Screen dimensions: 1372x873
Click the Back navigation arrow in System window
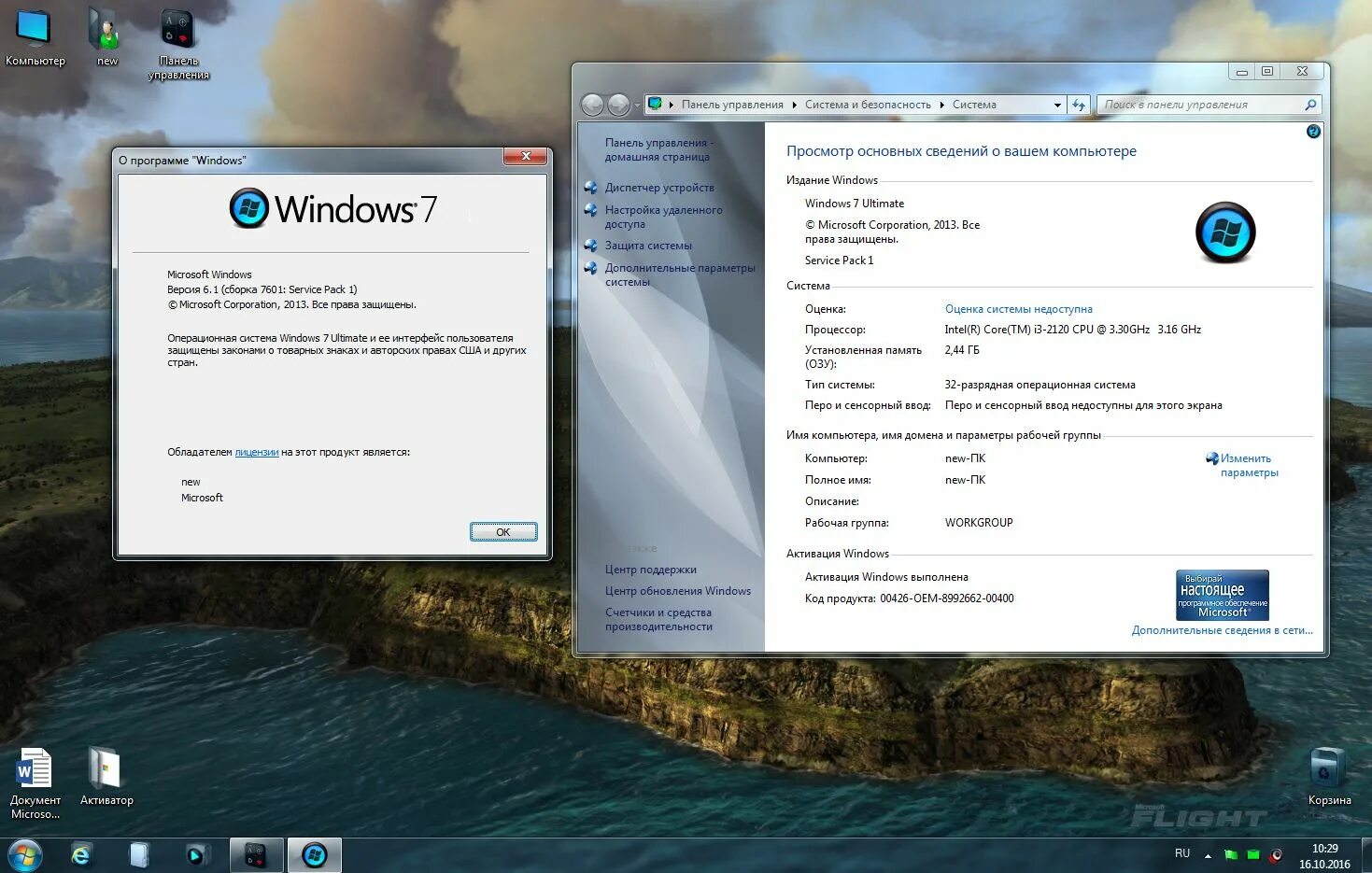click(x=592, y=105)
